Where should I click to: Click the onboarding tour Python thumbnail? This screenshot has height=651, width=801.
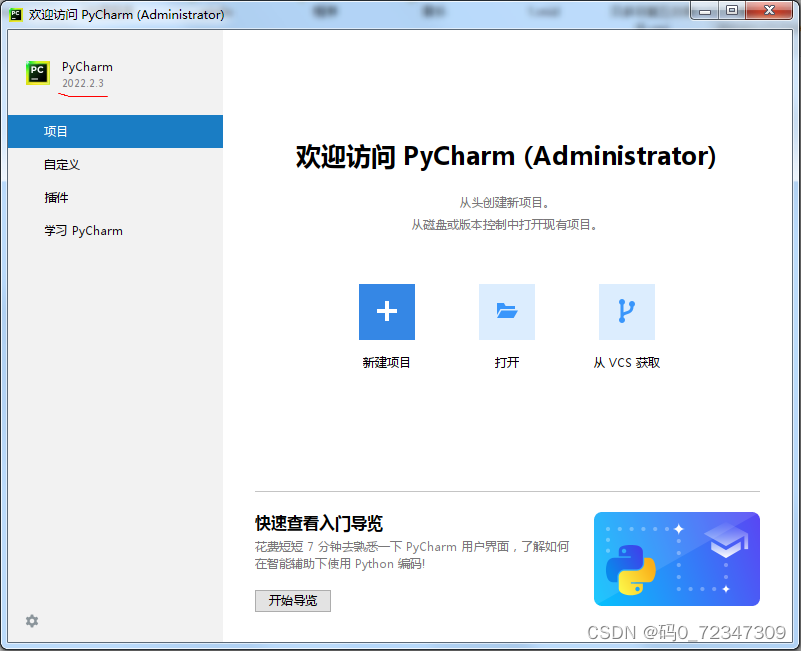677,559
